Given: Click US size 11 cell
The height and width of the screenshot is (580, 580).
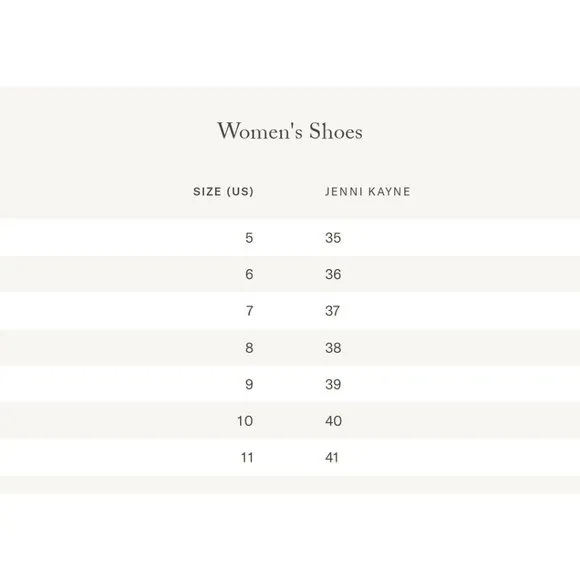Looking at the screenshot, I should tap(247, 458).
